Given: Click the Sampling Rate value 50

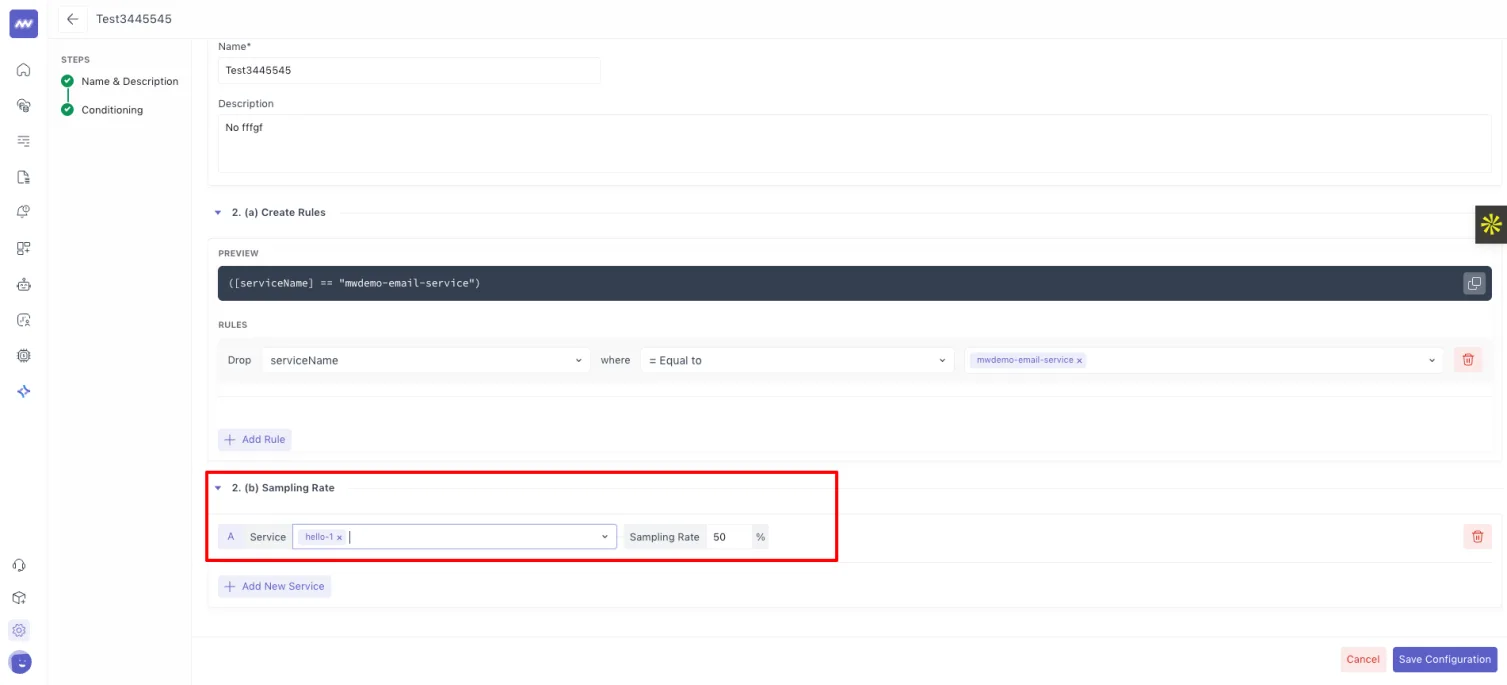Looking at the screenshot, I should coord(729,537).
